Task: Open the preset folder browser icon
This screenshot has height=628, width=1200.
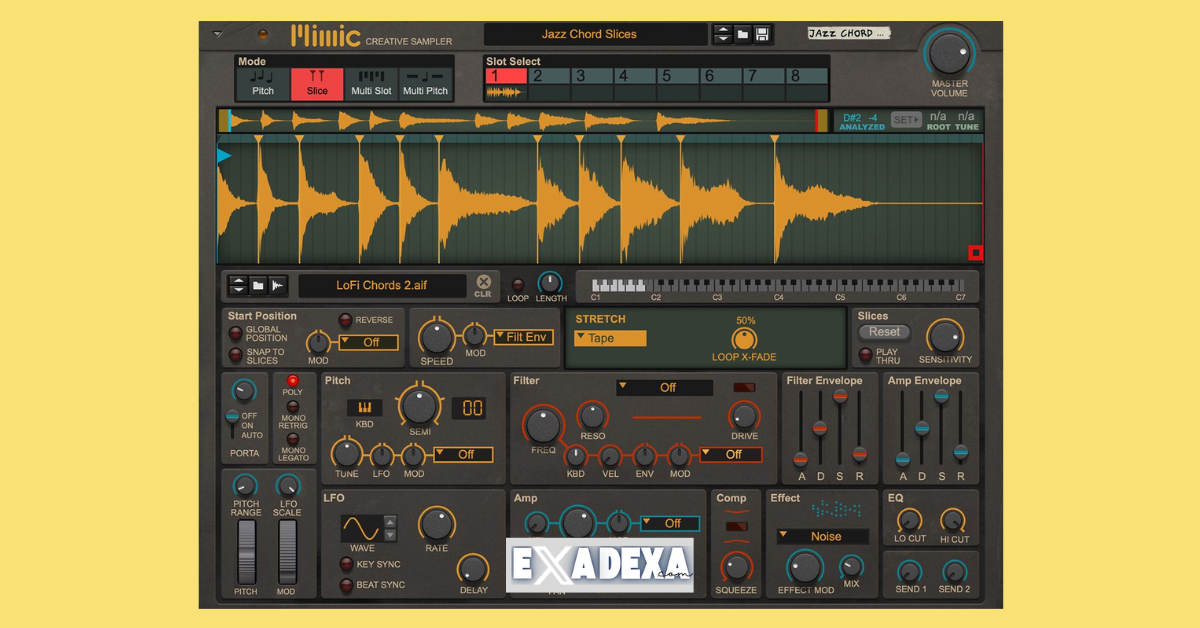Action: point(742,33)
